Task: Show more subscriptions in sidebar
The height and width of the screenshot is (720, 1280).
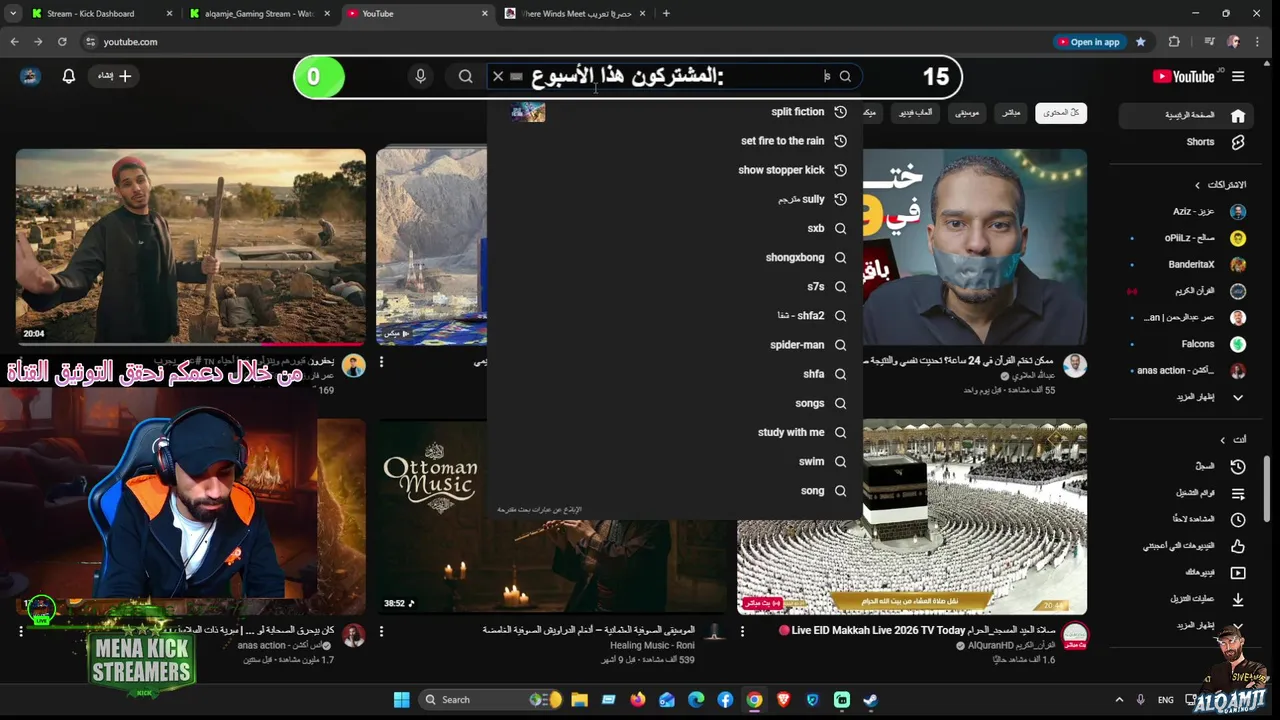Action: [x=1186, y=397]
